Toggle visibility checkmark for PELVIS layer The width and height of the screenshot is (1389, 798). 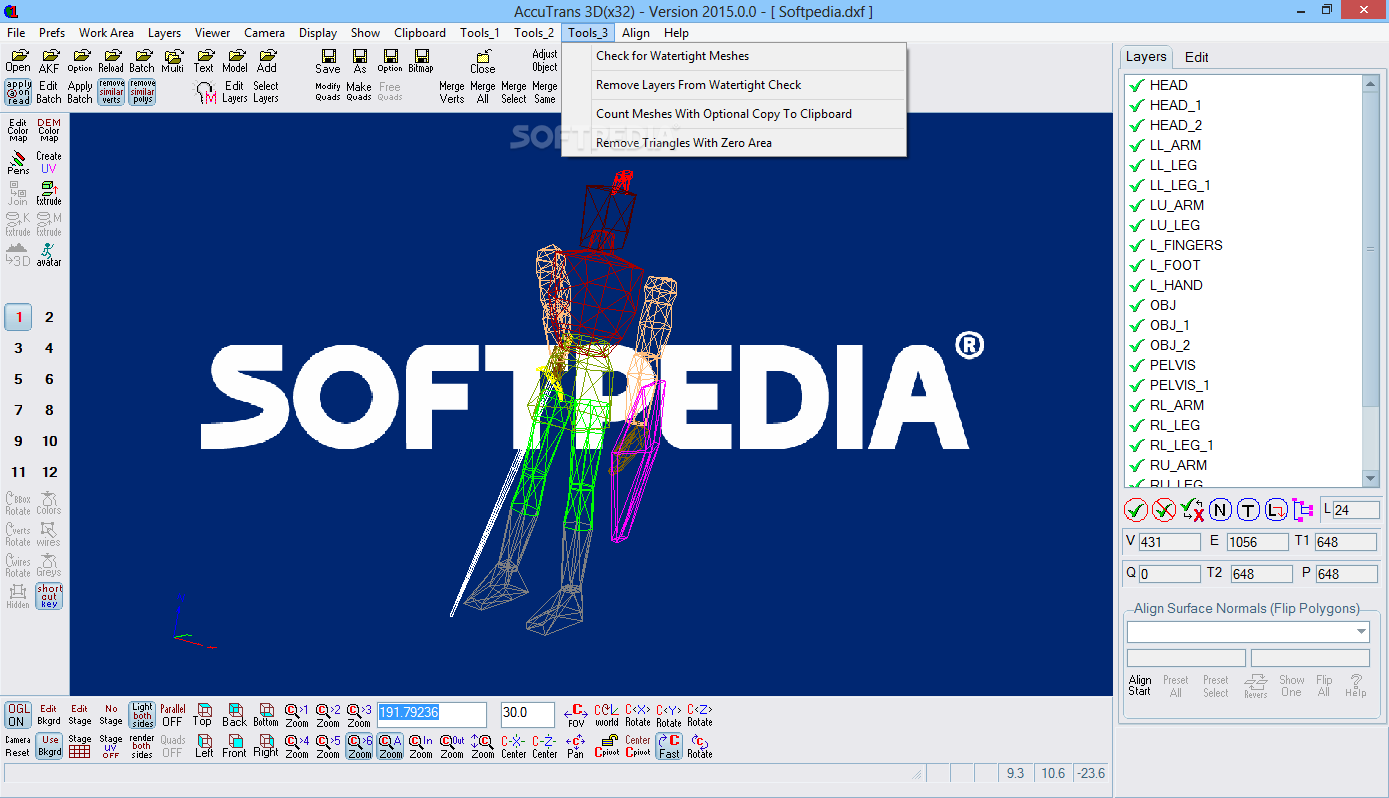[x=1136, y=365]
